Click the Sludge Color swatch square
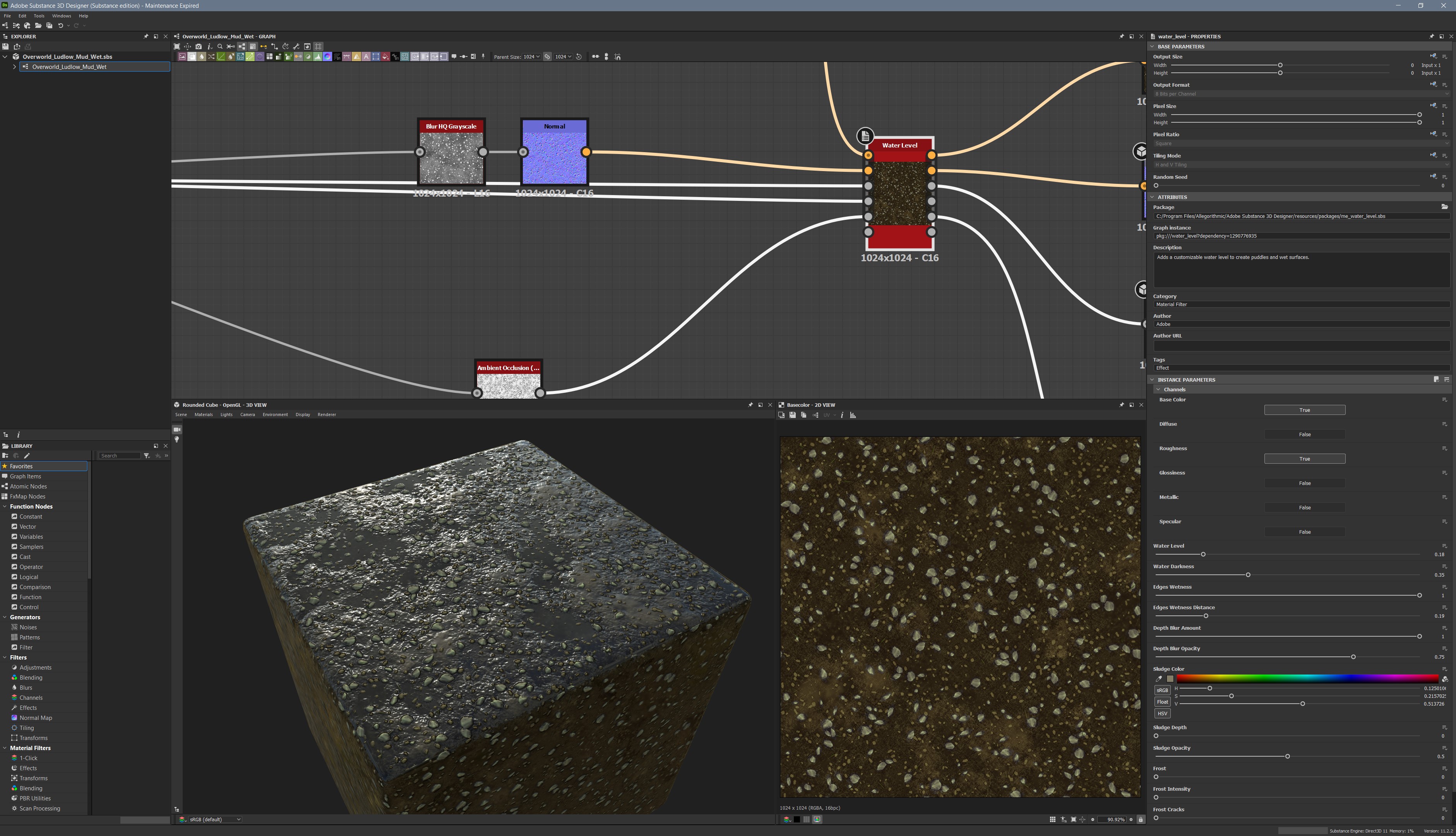 (x=1170, y=679)
